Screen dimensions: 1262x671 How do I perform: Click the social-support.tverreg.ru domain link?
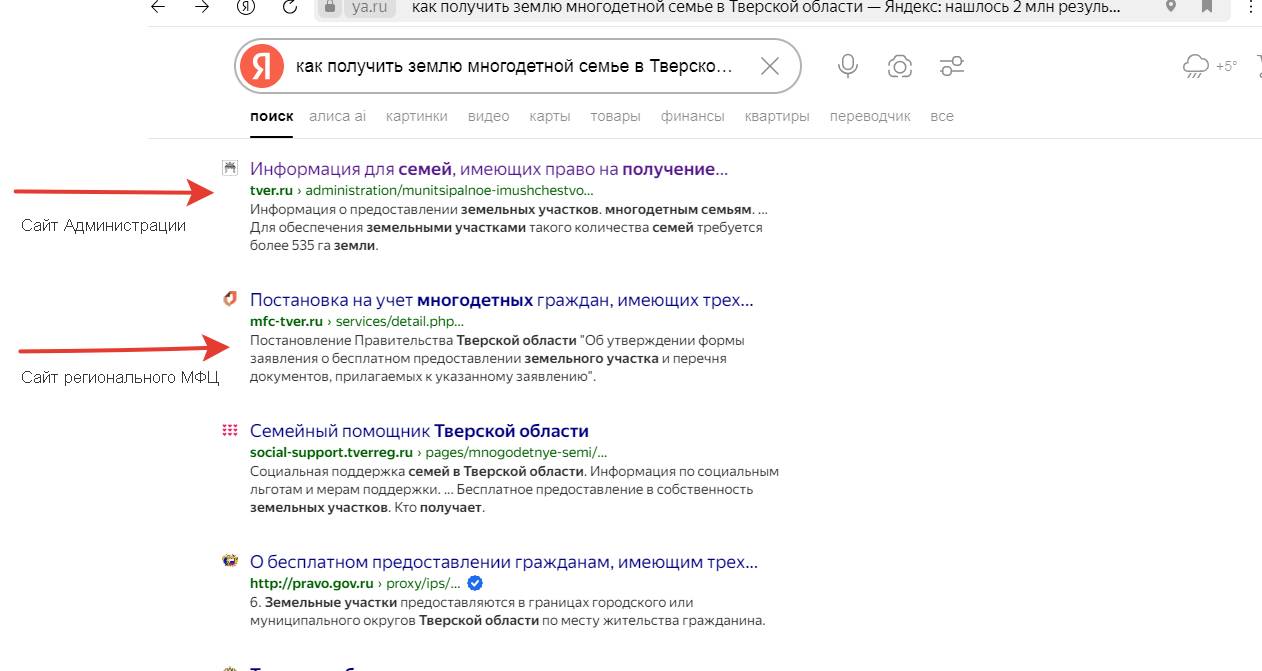pos(331,452)
